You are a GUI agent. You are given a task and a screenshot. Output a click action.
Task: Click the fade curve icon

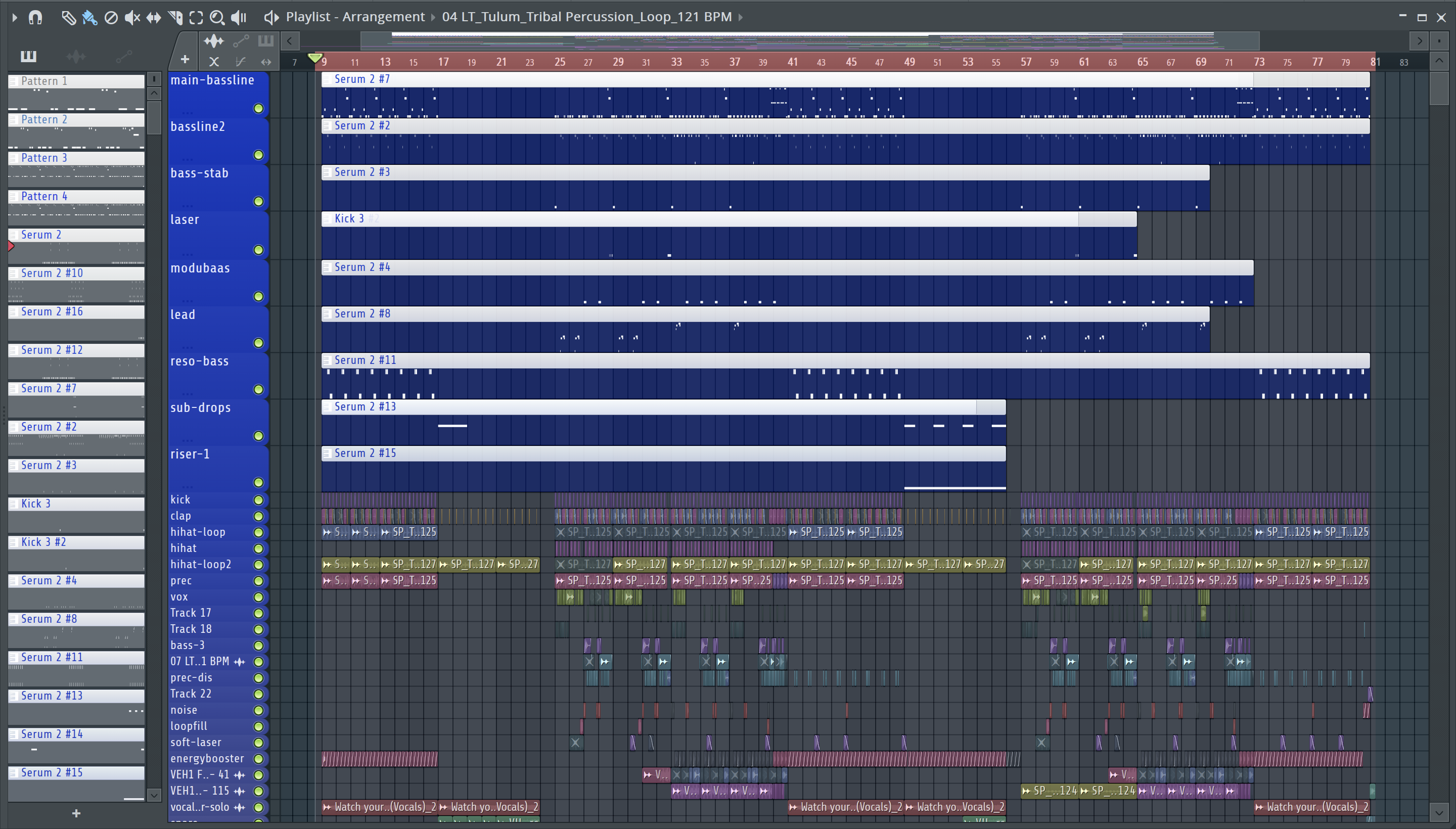[240, 62]
